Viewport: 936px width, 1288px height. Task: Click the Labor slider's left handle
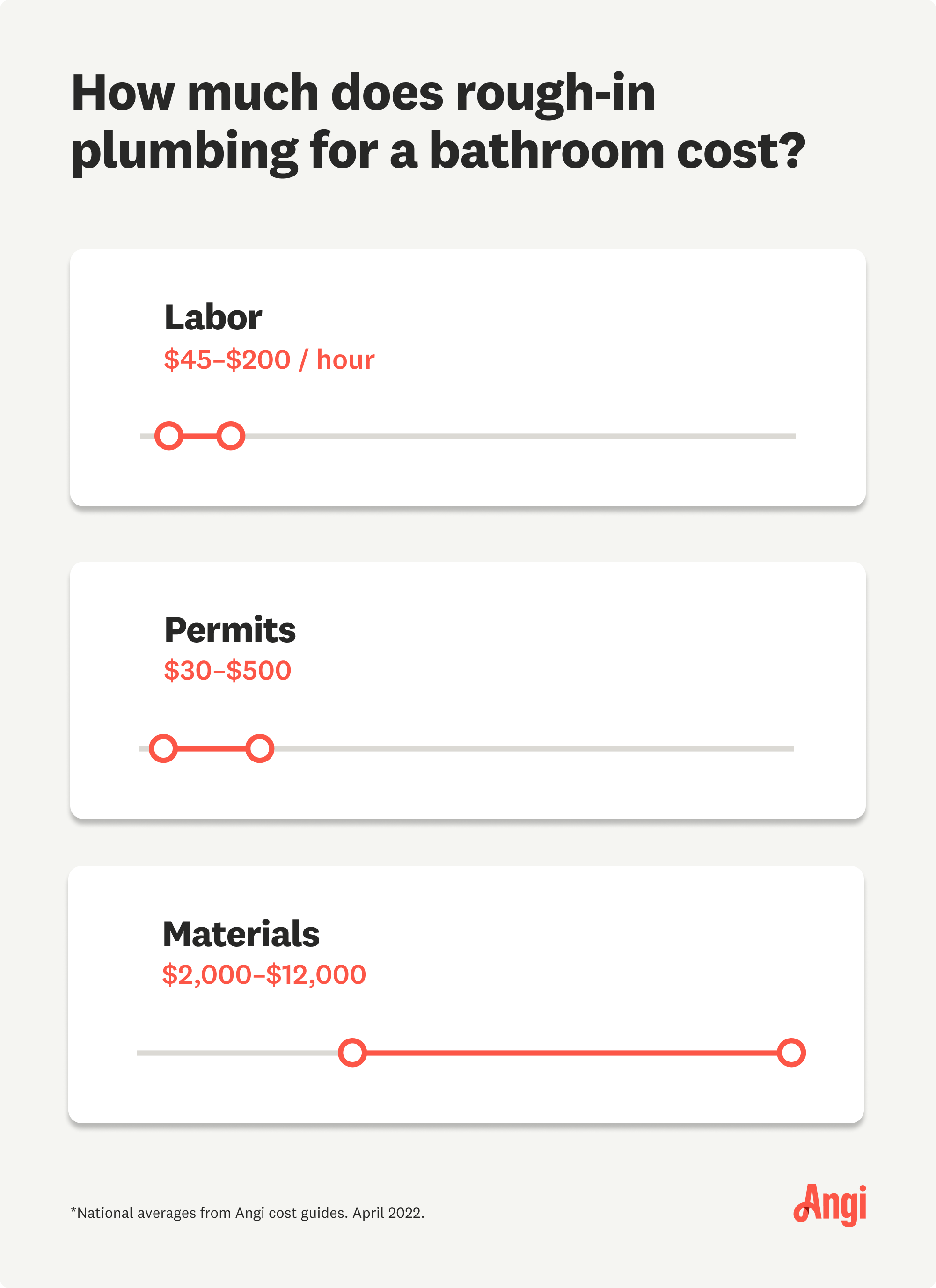(168, 436)
